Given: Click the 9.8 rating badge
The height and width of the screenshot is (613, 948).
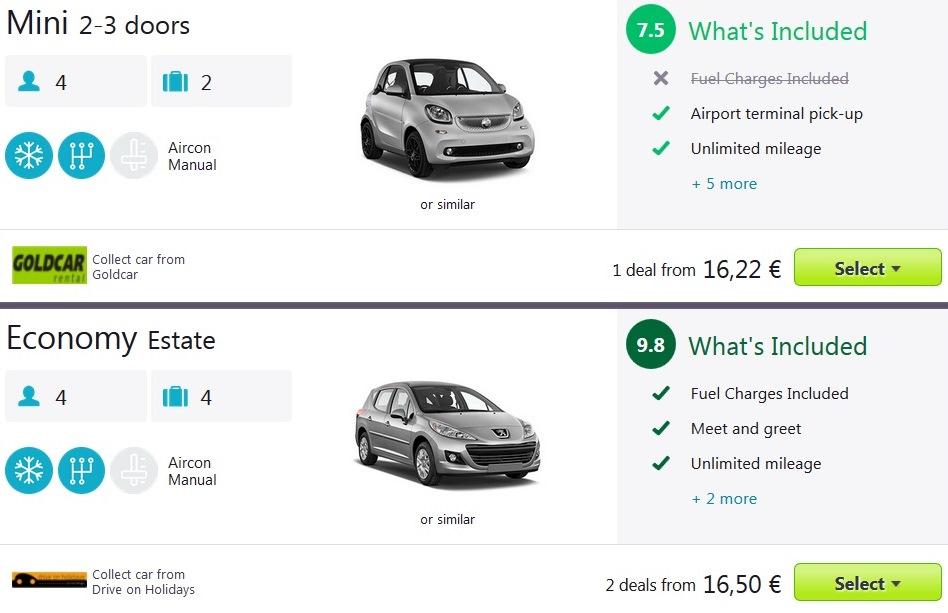Looking at the screenshot, I should 651,345.
